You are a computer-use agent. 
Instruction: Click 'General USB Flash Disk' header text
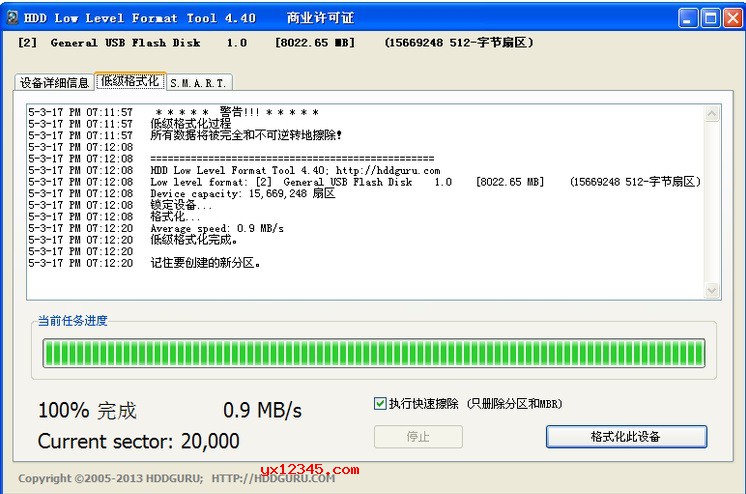[x=126, y=43]
